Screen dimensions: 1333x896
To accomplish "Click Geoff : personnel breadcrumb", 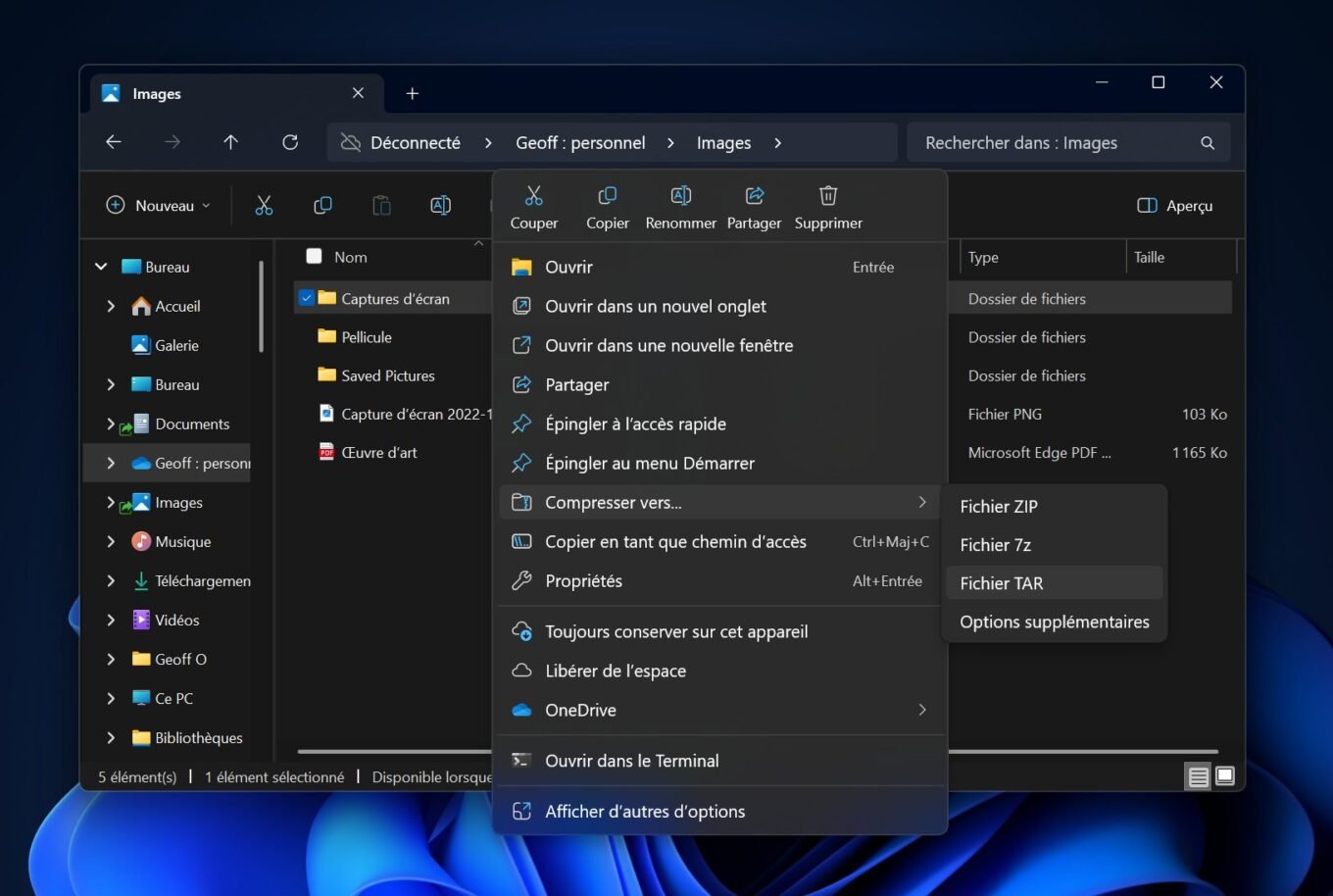I will pyautogui.click(x=580, y=143).
